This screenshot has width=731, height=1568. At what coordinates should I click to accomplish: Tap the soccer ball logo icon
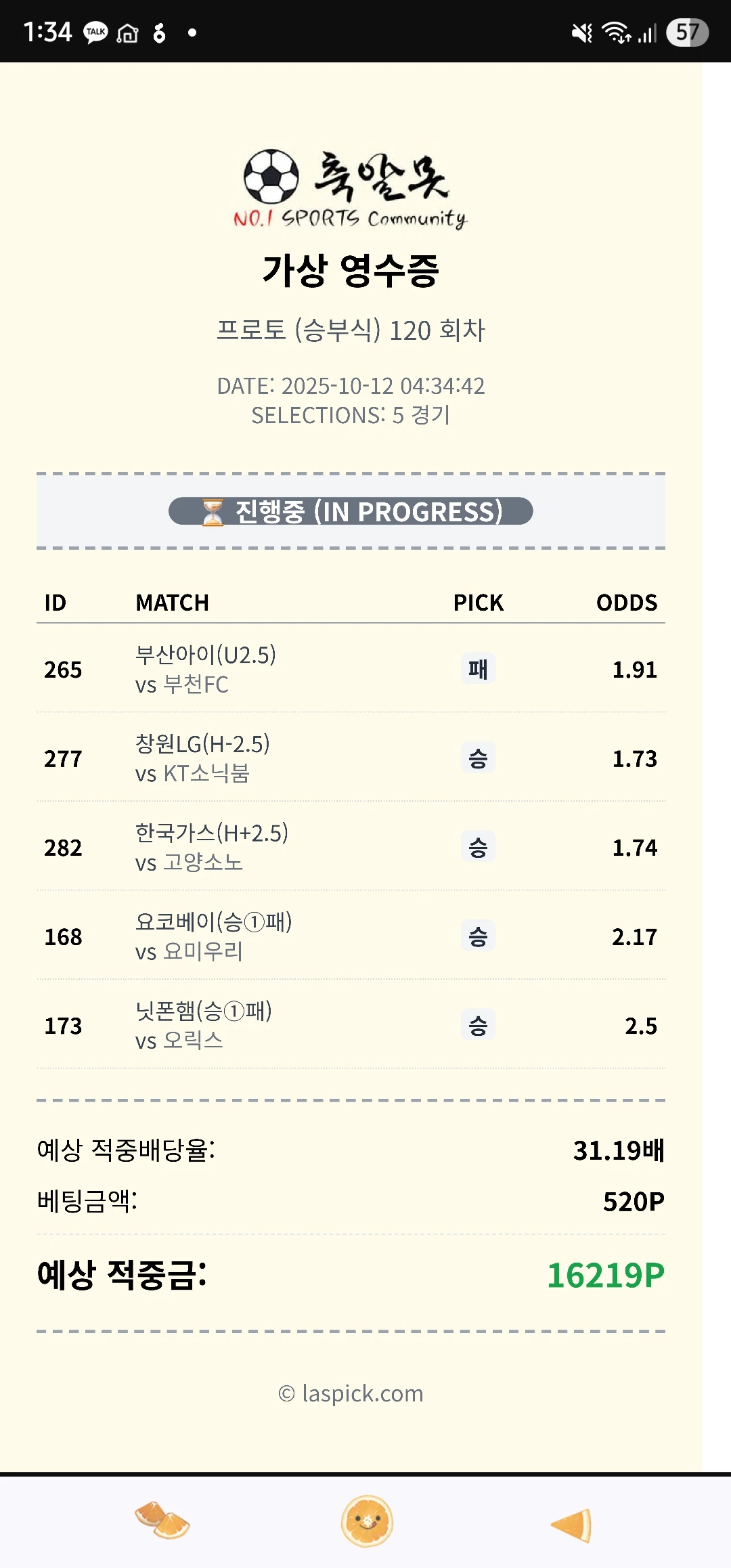[x=271, y=177]
